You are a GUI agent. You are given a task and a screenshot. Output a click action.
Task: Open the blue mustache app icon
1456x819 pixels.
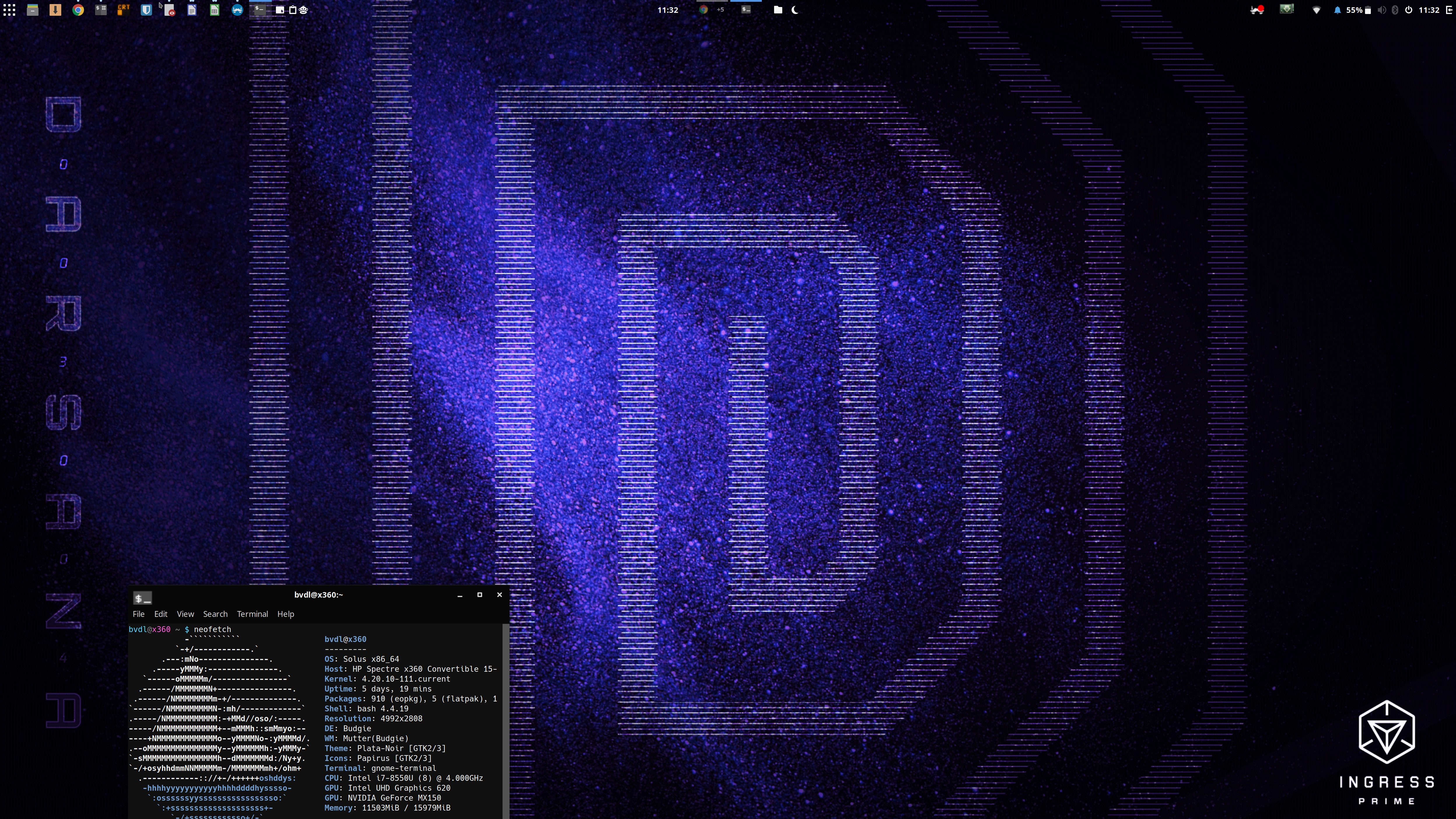(x=237, y=10)
